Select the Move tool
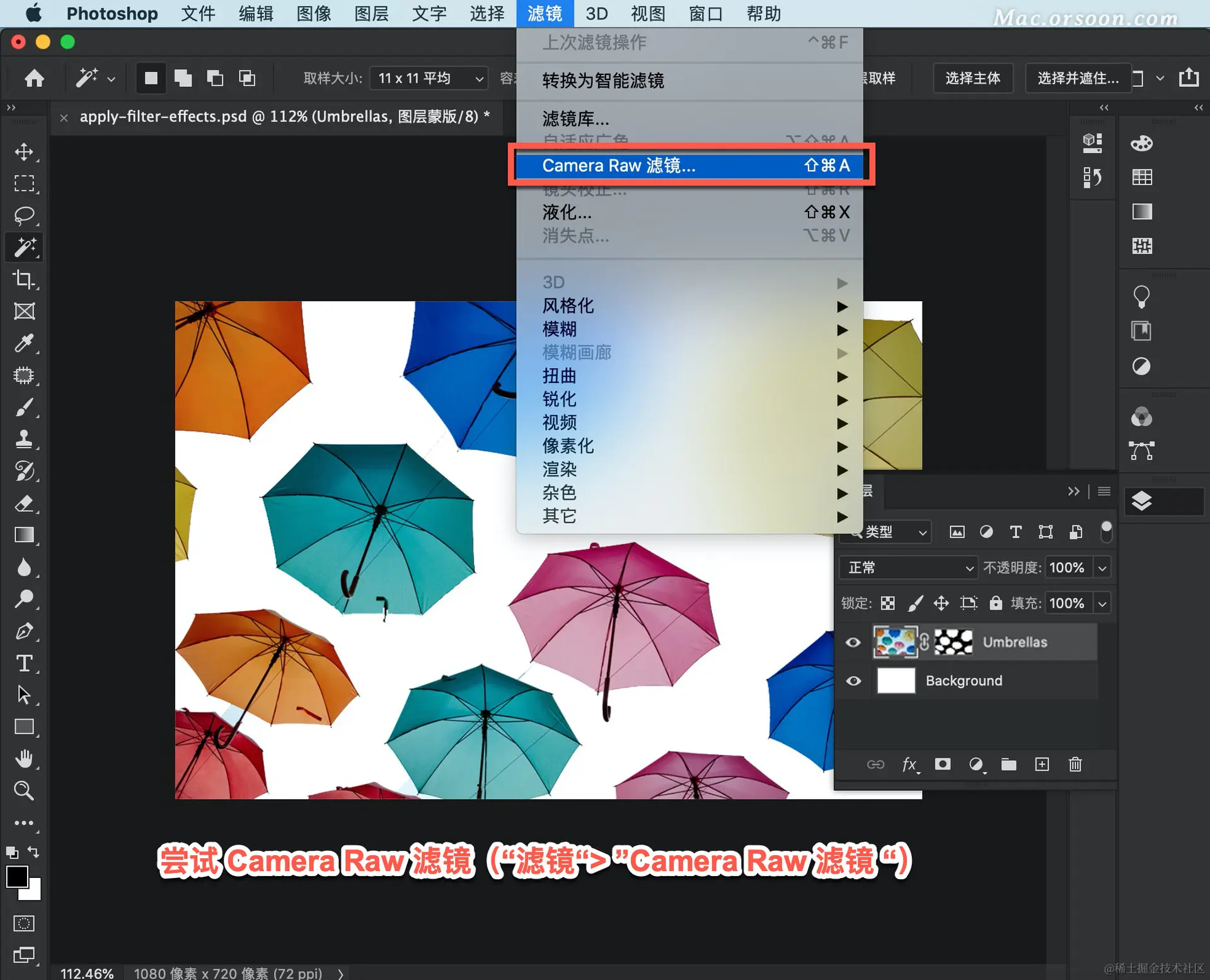 (x=24, y=152)
